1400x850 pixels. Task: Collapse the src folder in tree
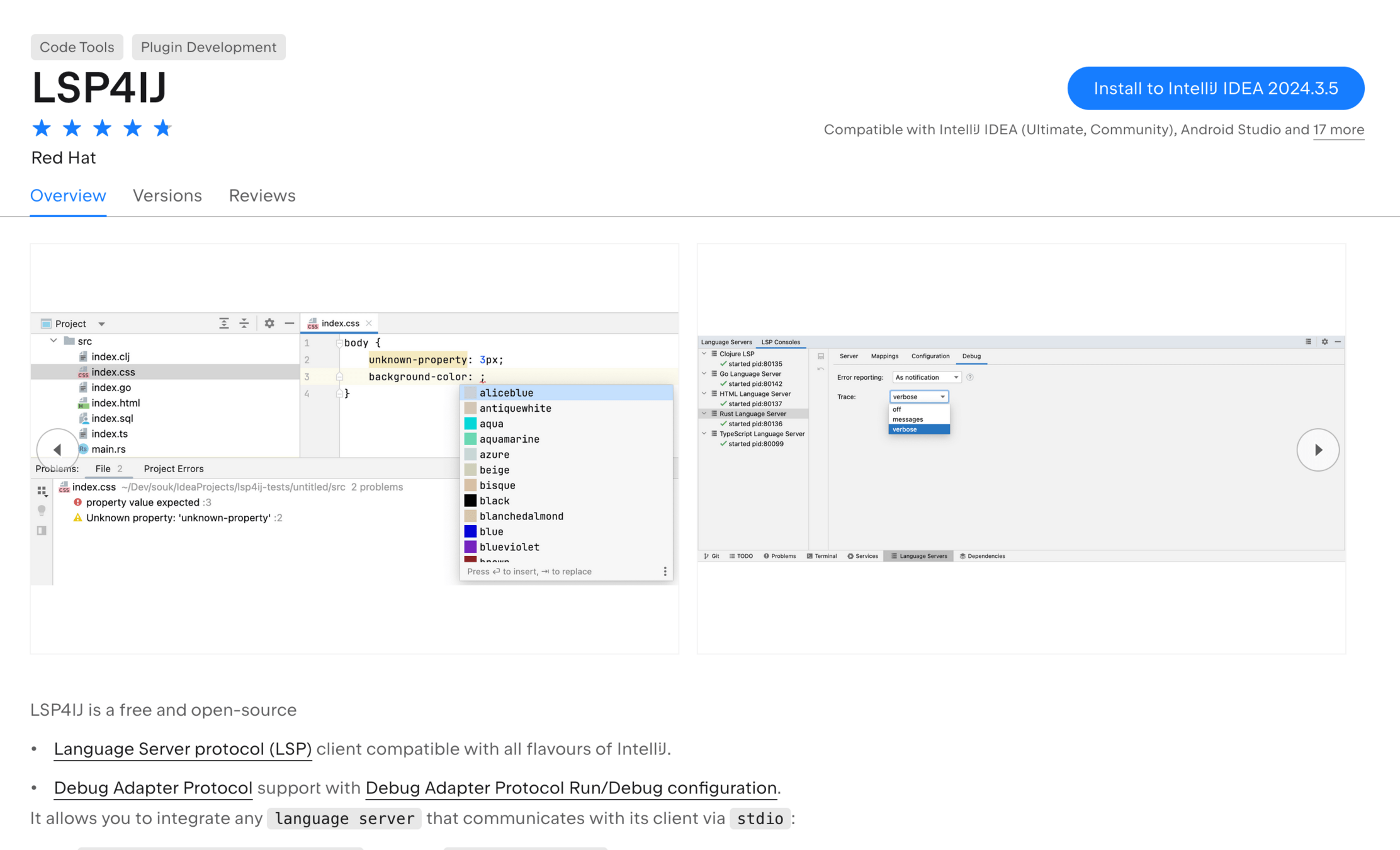(54, 341)
